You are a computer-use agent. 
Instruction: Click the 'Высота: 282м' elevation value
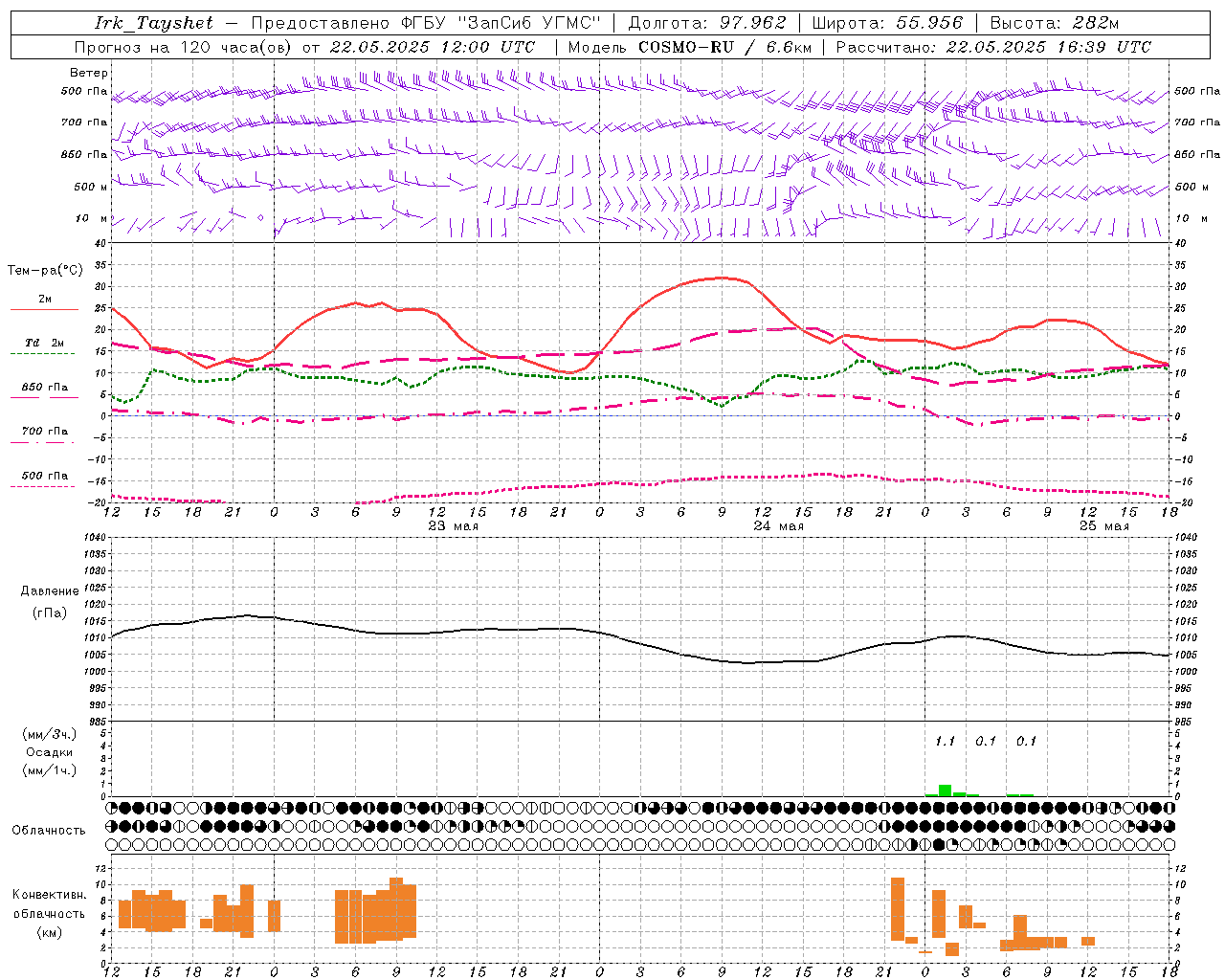[1055, 23]
